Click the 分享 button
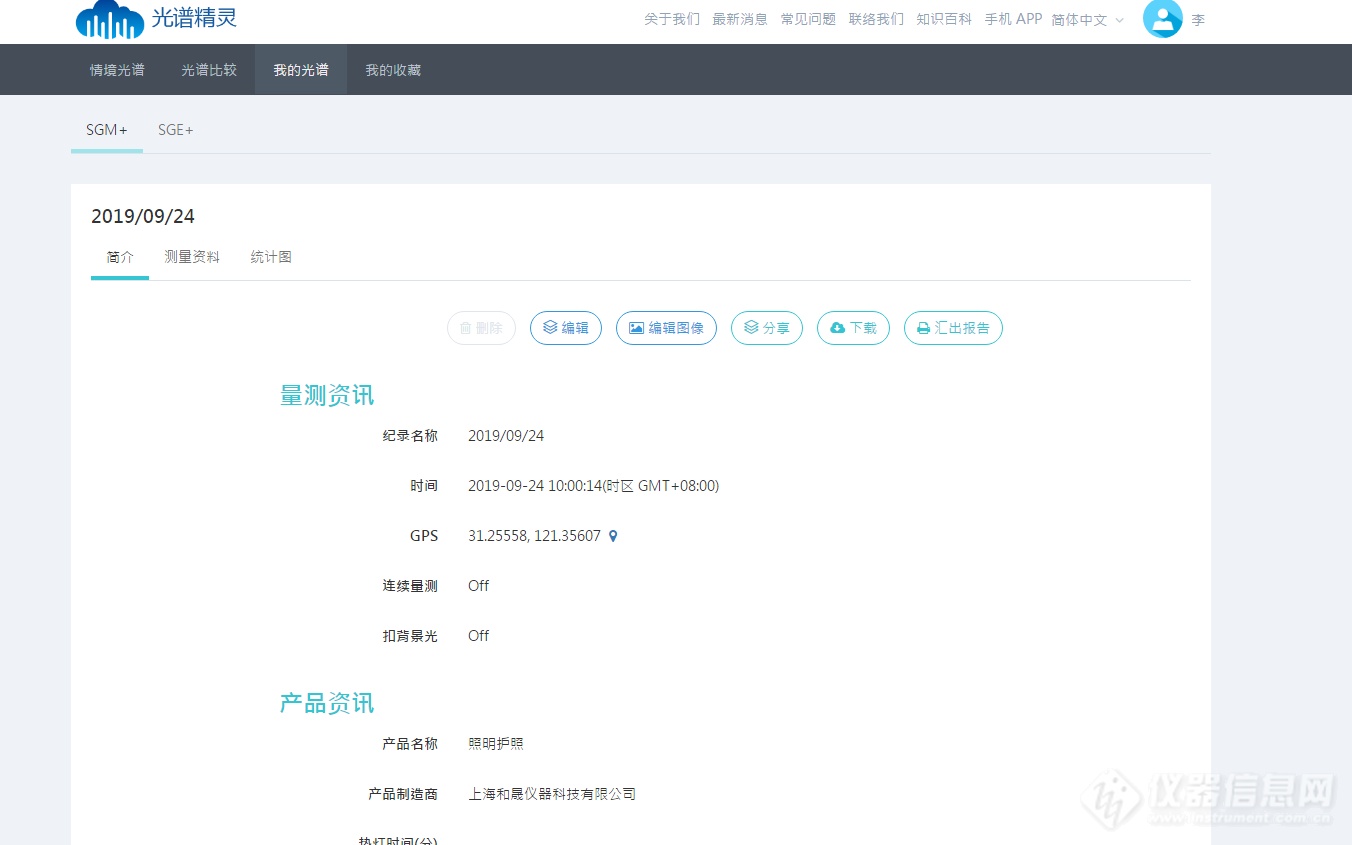1352x845 pixels. [767, 328]
